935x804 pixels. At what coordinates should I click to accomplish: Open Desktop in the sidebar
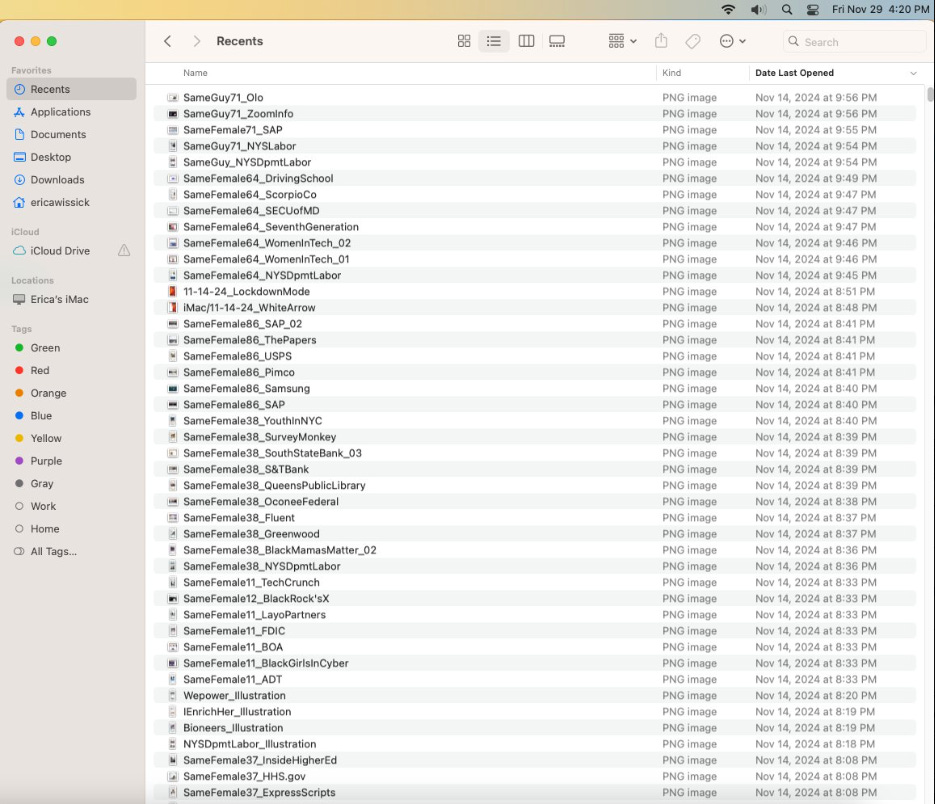[72, 157]
